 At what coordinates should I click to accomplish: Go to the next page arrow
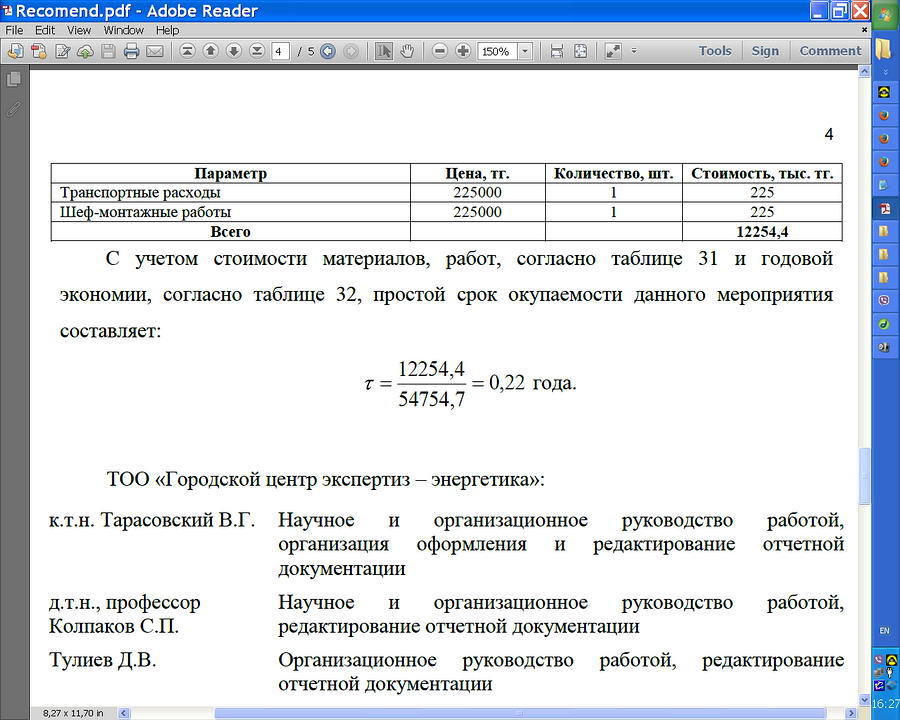[234, 51]
